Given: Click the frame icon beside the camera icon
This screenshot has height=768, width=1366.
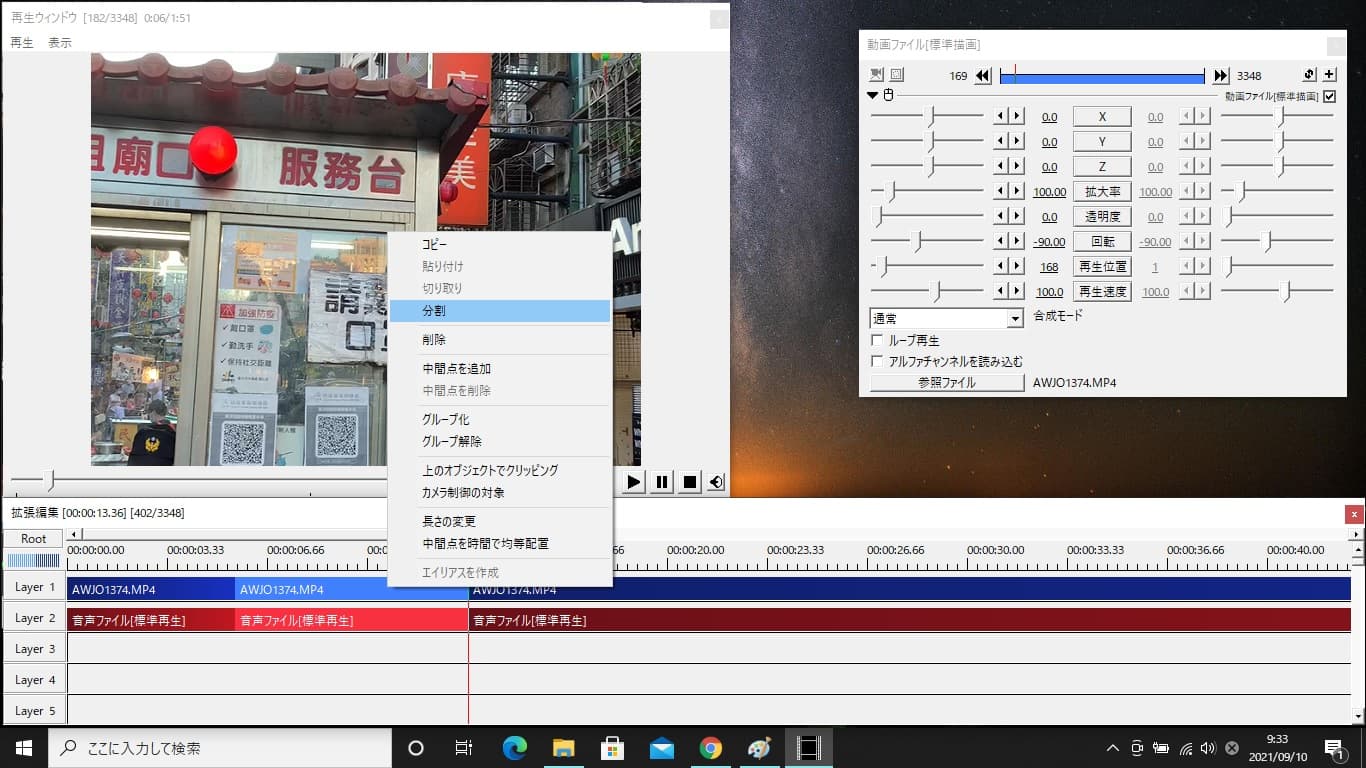Looking at the screenshot, I should click(x=897, y=75).
